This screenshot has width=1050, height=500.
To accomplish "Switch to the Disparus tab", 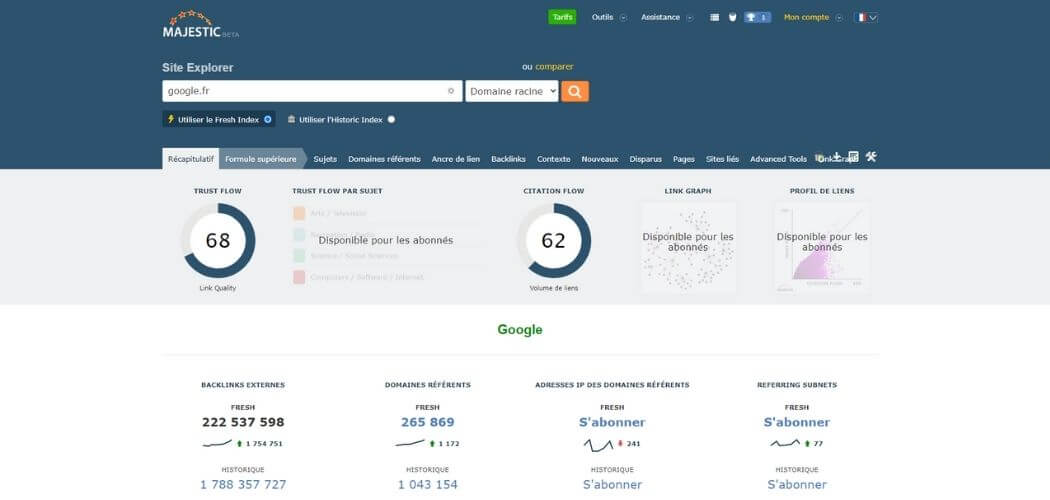I will [646, 159].
